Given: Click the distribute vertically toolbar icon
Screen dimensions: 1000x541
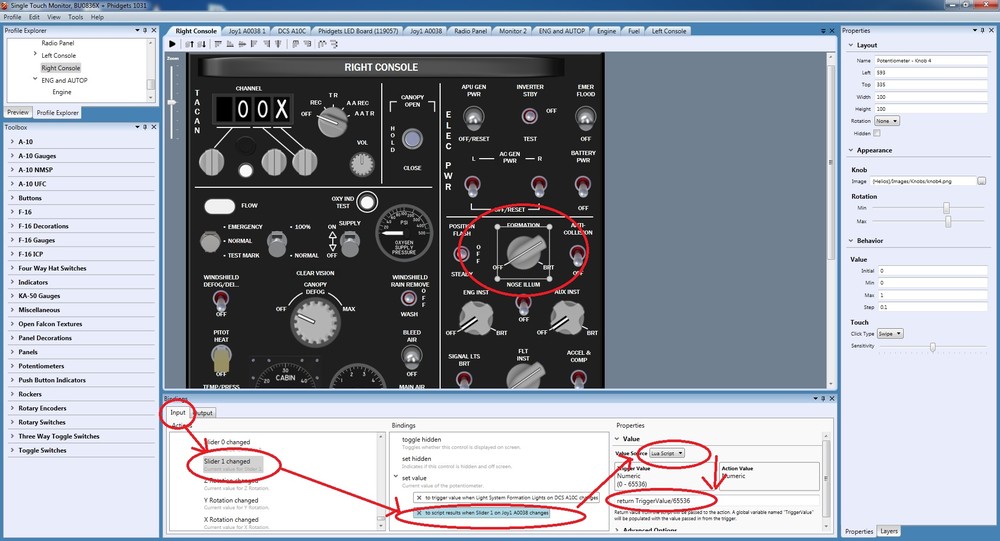Looking at the screenshot, I should coord(307,44).
